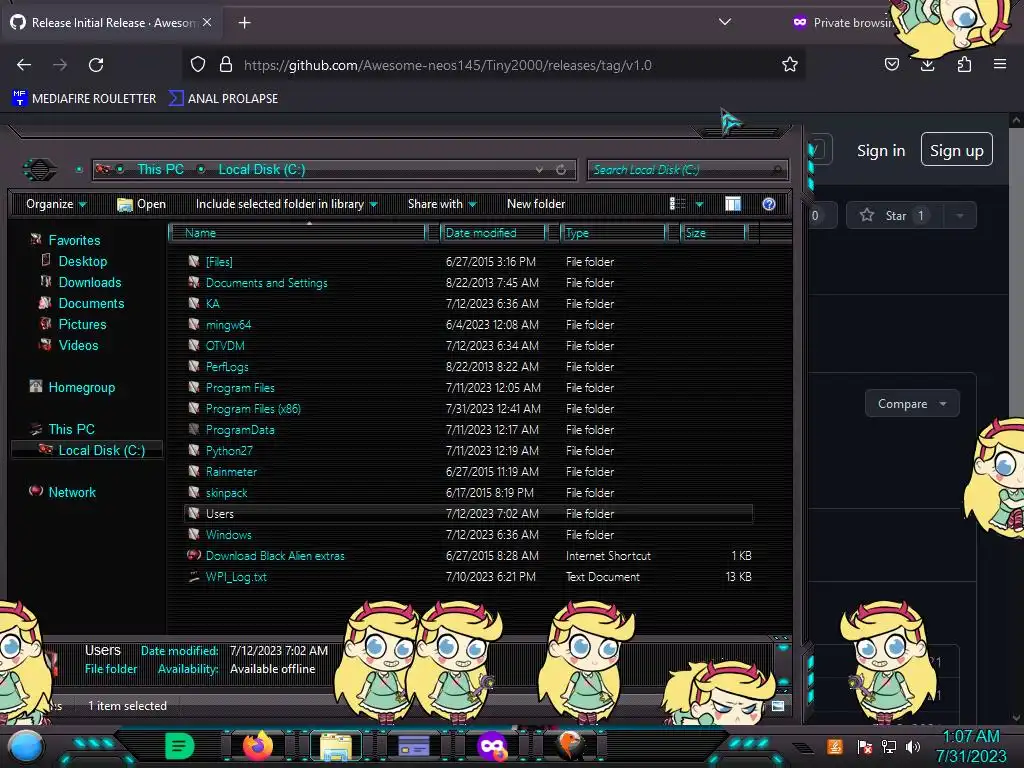Image resolution: width=1024 pixels, height=768 pixels.
Task: Open volume speaker tray icon
Action: pyautogui.click(x=913, y=746)
